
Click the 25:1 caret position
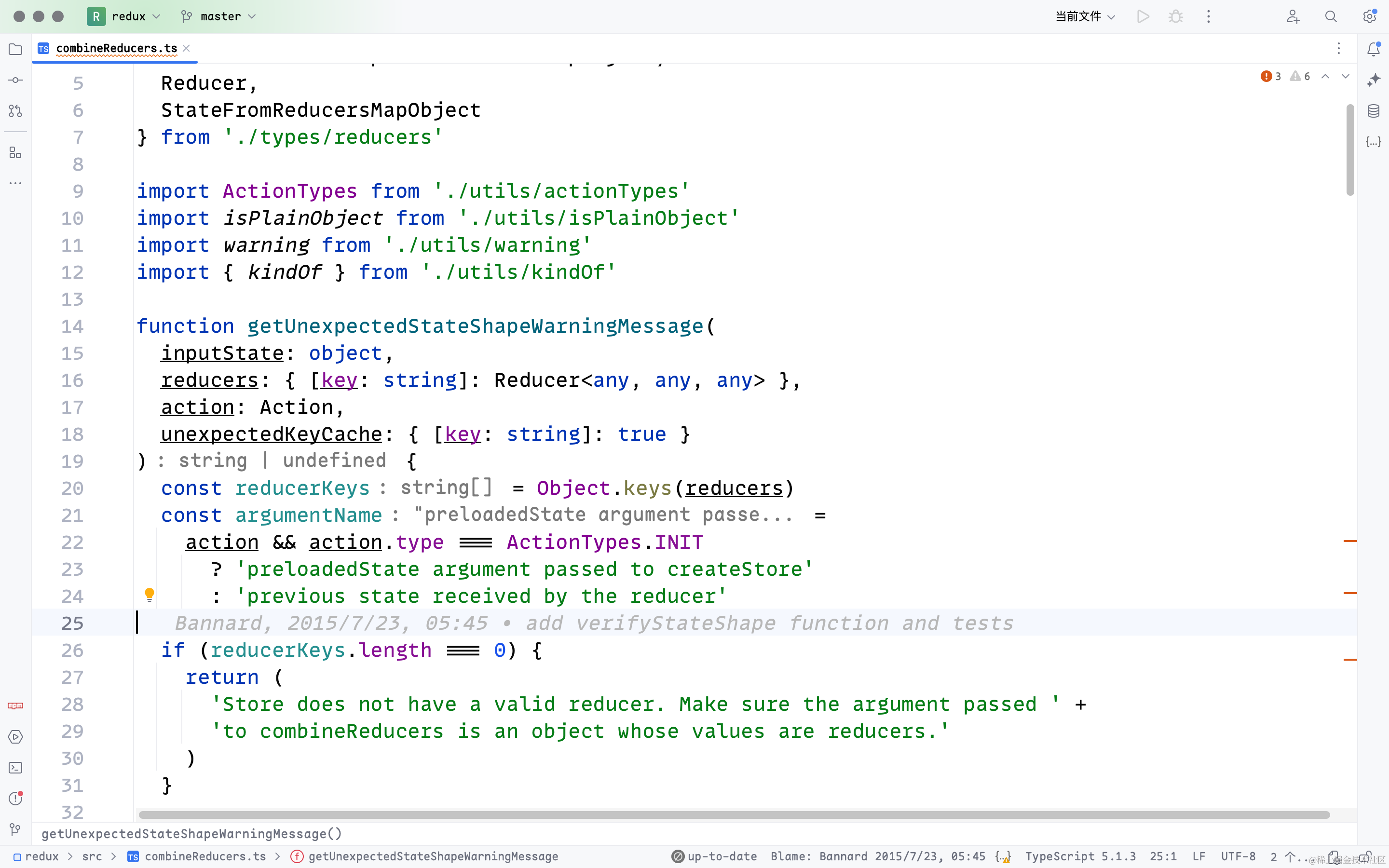pos(1163,856)
